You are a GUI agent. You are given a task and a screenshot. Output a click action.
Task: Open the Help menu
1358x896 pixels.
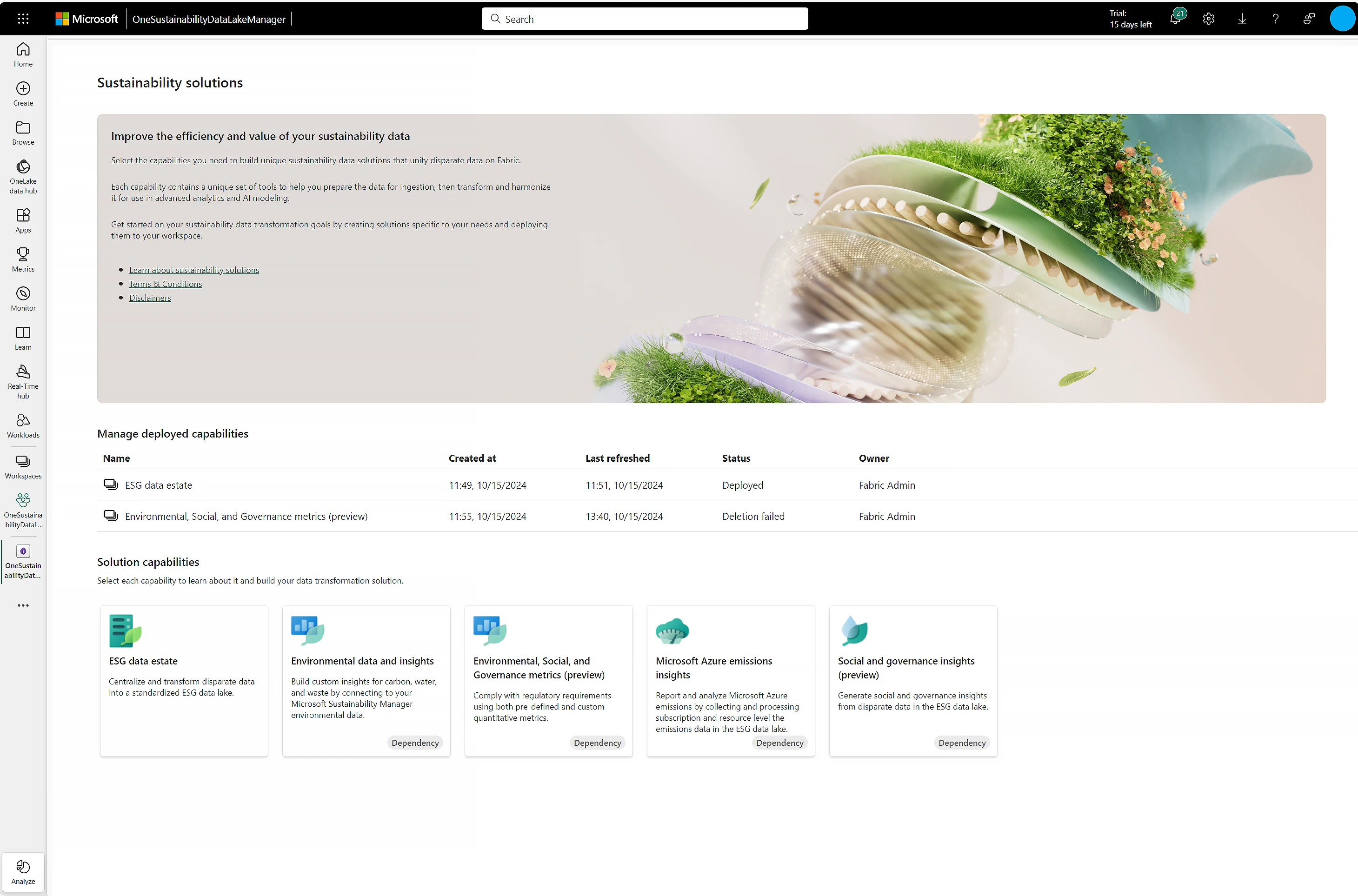pos(1275,18)
